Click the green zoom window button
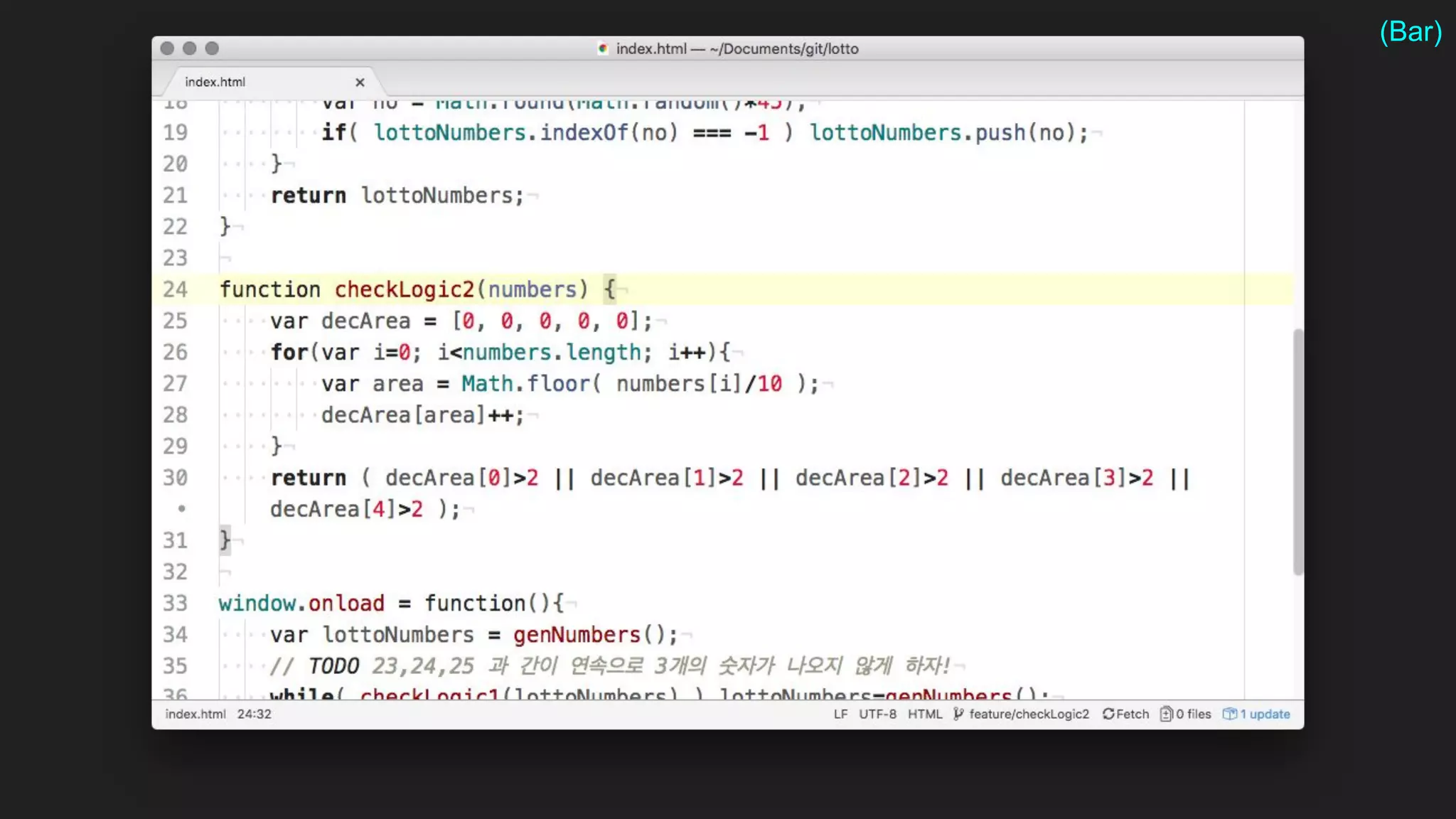Image resolution: width=1456 pixels, height=819 pixels. point(212,48)
